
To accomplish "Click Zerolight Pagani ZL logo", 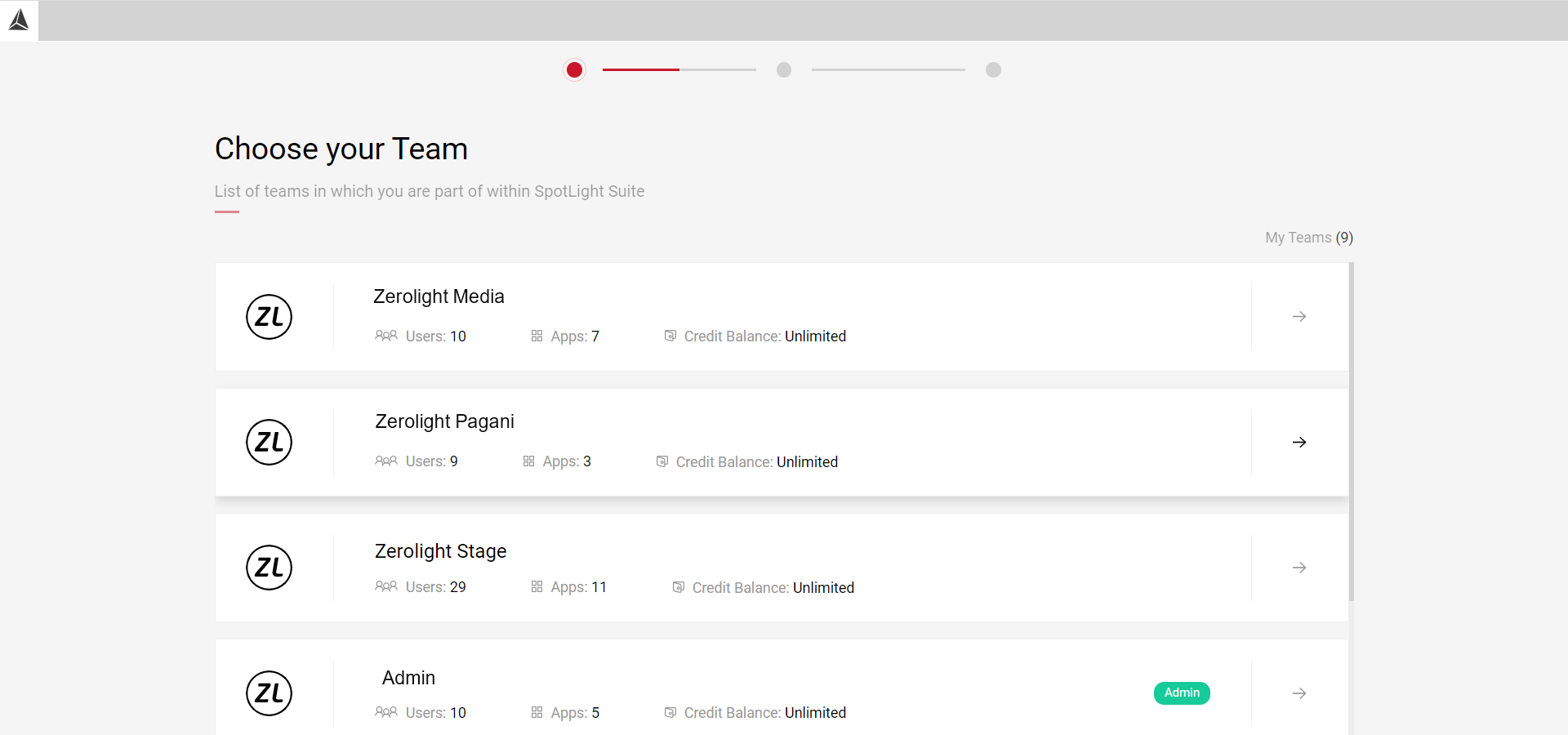I will pos(269,443).
